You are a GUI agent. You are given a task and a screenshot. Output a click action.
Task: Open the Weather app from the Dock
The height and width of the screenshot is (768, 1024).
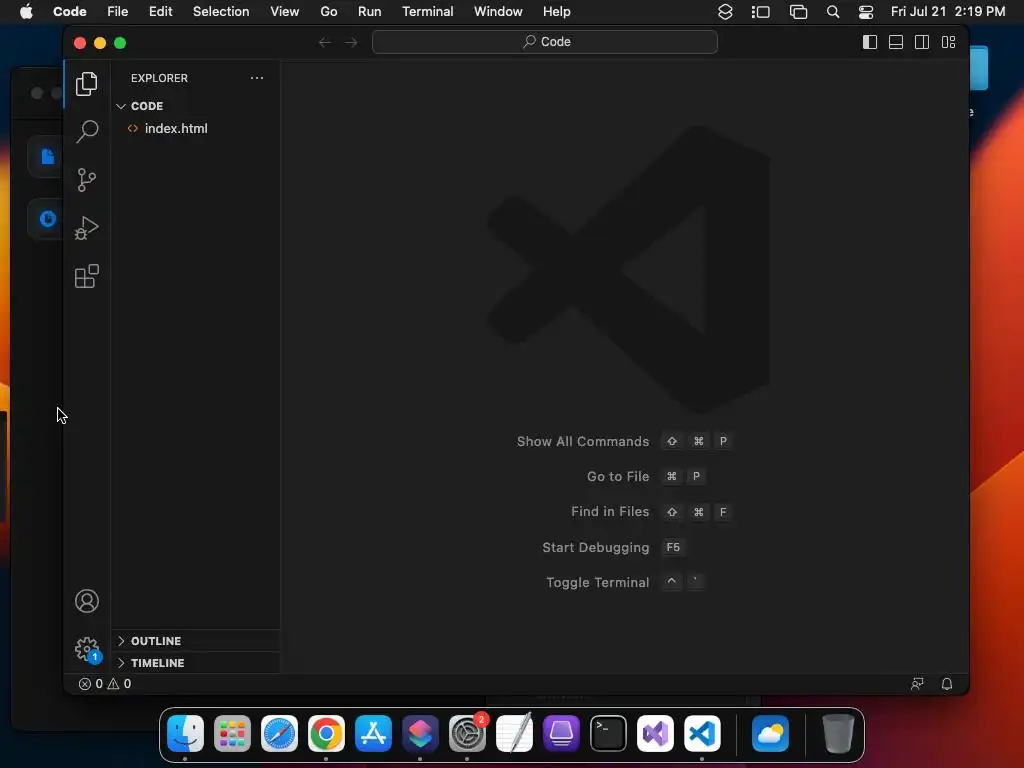[x=771, y=733]
